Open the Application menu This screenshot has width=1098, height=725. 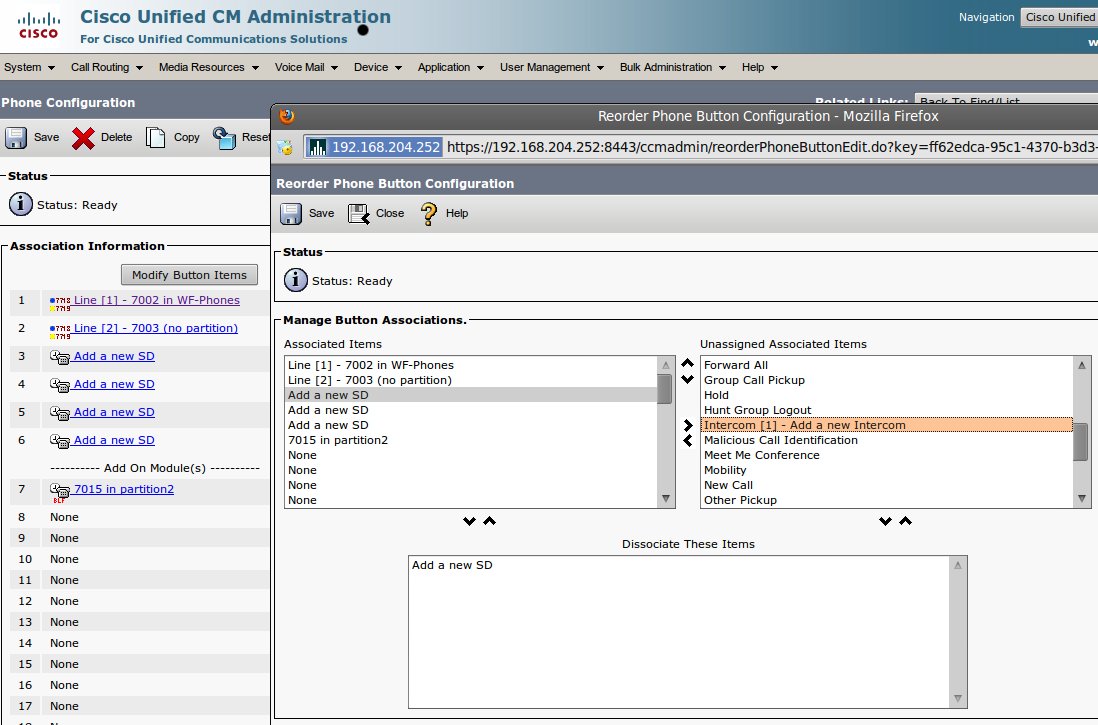coord(450,67)
